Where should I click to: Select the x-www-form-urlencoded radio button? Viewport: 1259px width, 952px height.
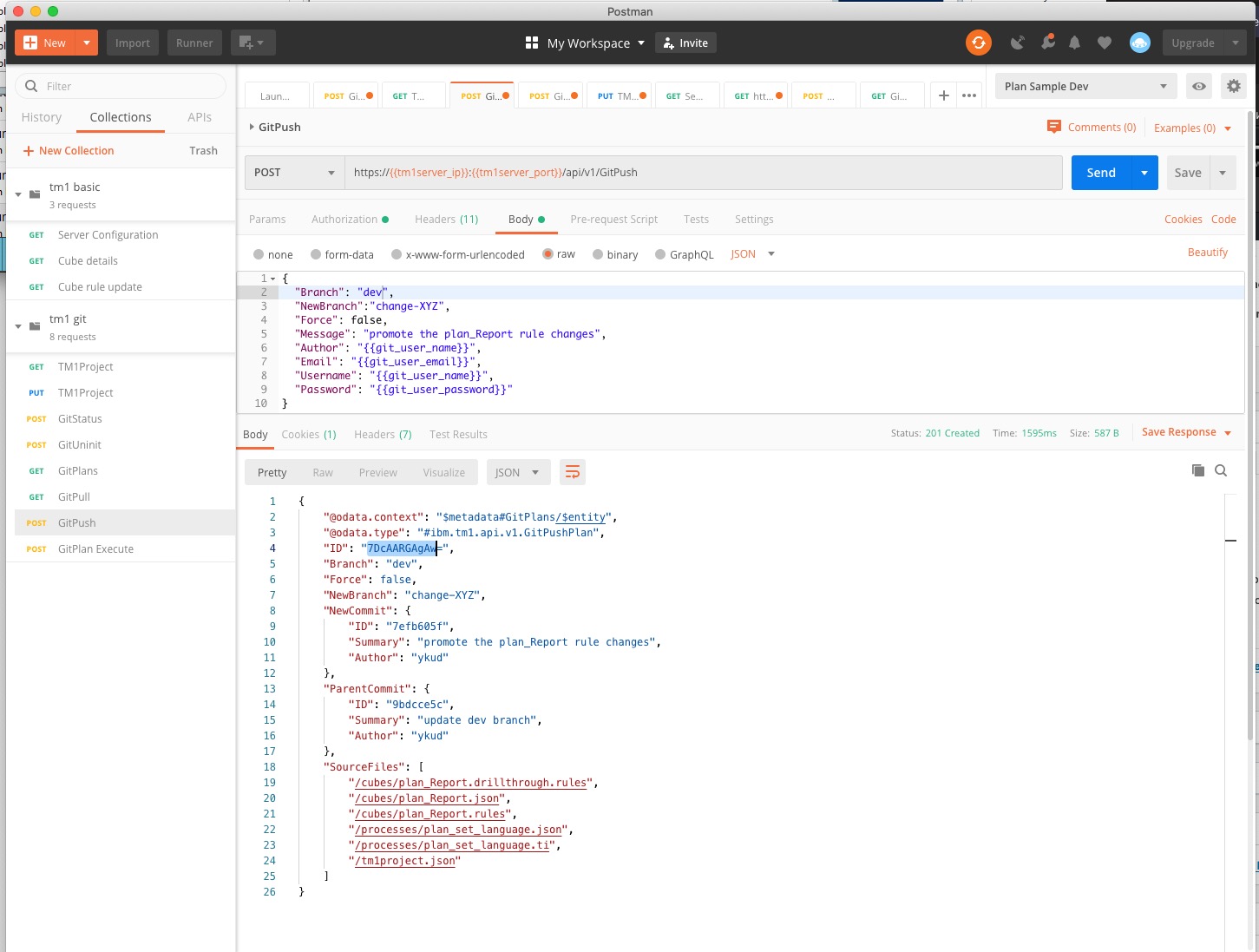[x=397, y=254]
